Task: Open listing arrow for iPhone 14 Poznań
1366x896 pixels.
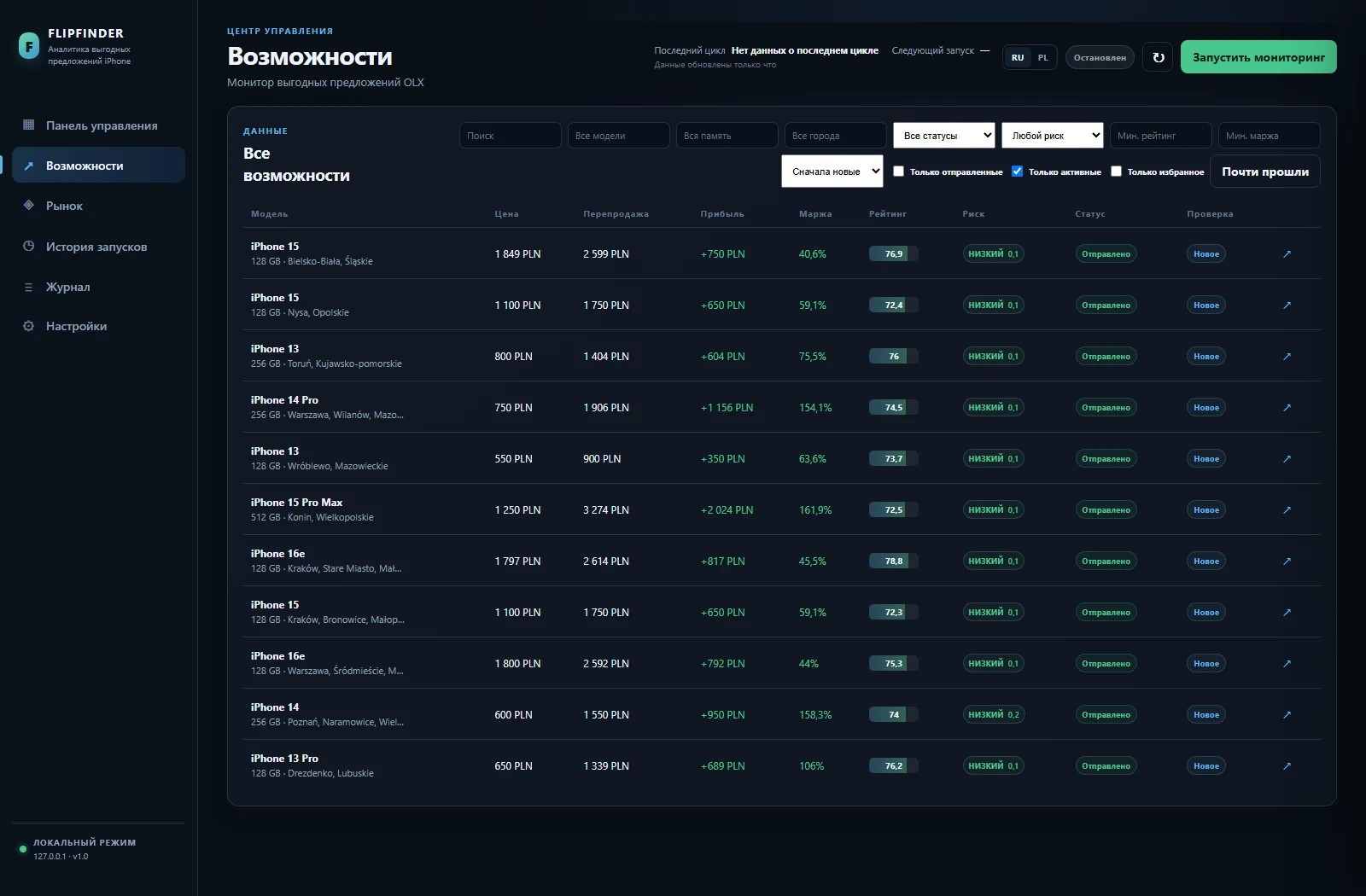Action: pyautogui.click(x=1287, y=714)
